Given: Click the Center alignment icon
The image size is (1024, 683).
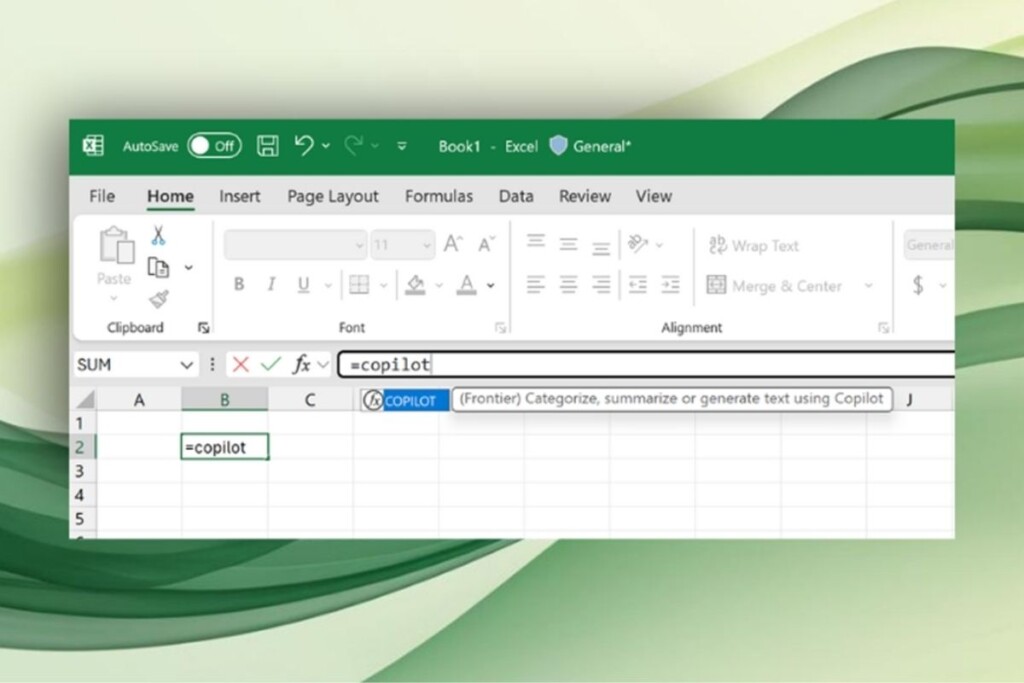Looking at the screenshot, I should point(568,285).
